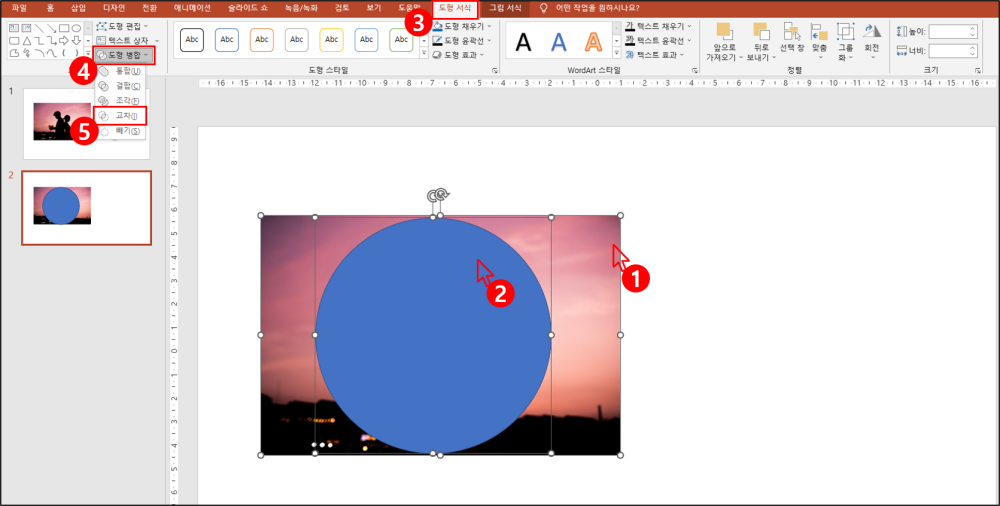Image resolution: width=1000 pixels, height=506 pixels.
Task: Apply the black fill WordArt style
Action: [524, 41]
